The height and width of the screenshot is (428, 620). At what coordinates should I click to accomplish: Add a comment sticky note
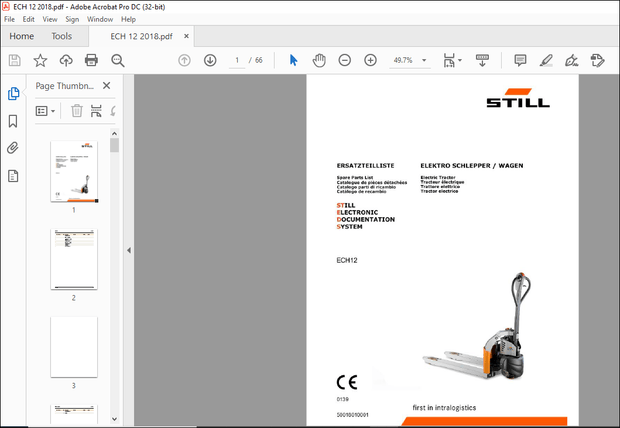coord(520,60)
